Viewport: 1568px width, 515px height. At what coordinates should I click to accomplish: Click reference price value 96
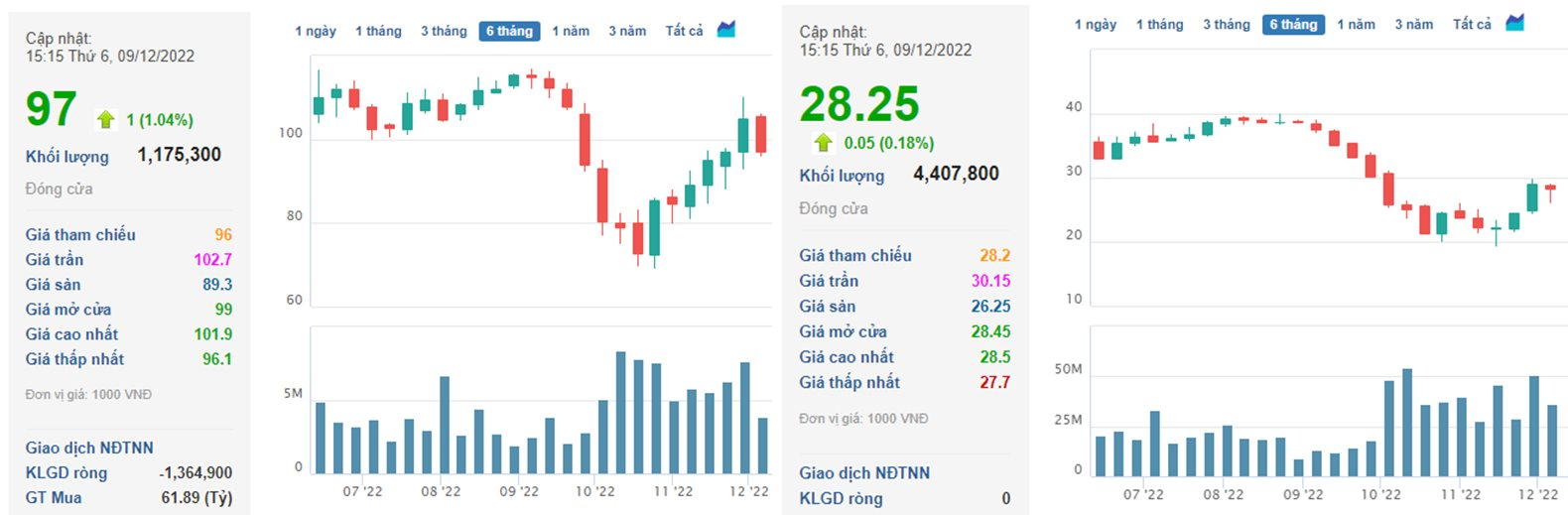[223, 235]
